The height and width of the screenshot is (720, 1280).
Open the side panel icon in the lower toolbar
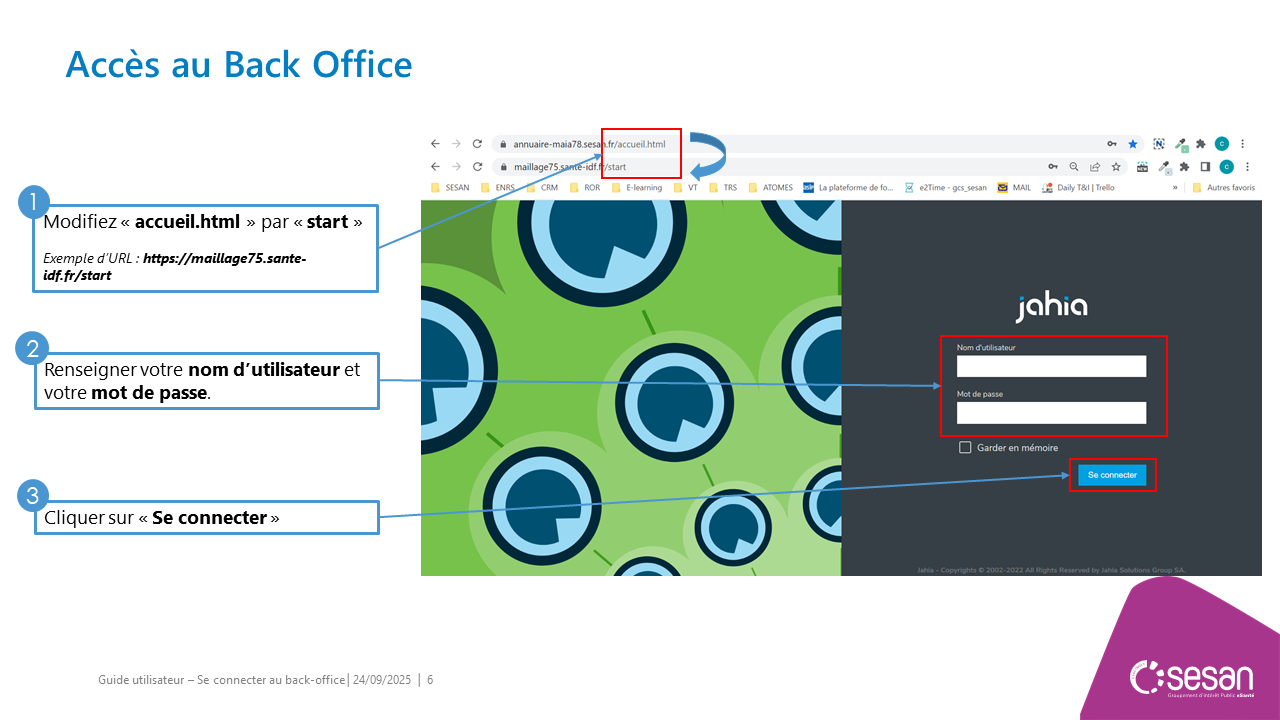pos(1205,167)
